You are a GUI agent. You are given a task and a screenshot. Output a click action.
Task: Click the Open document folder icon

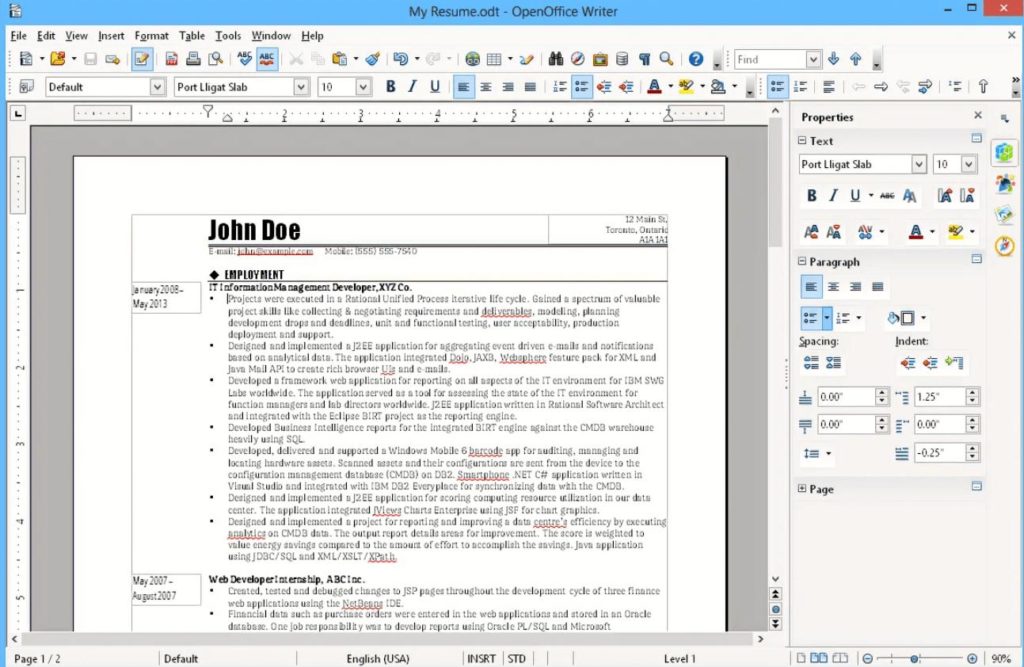57,59
